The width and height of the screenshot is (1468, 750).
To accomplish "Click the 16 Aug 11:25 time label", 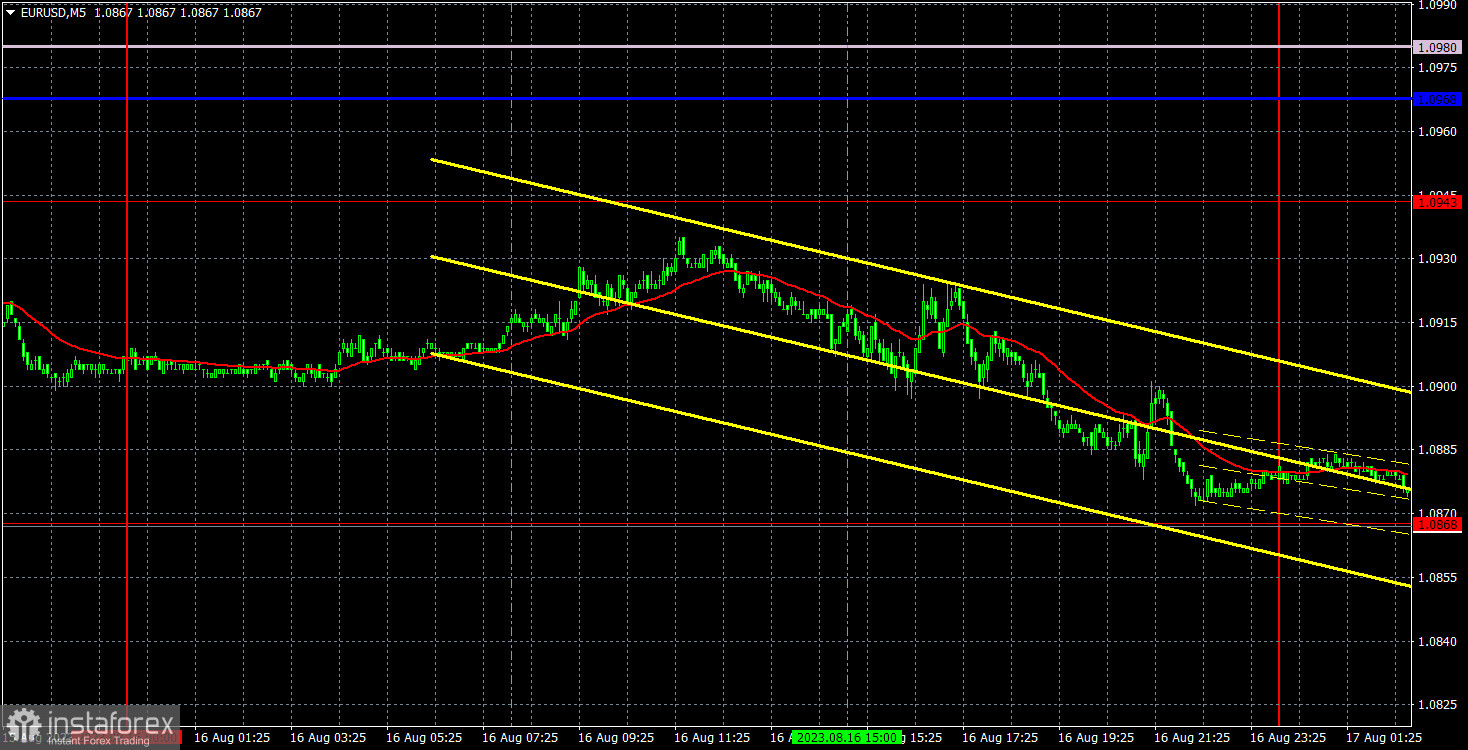I will [x=712, y=737].
